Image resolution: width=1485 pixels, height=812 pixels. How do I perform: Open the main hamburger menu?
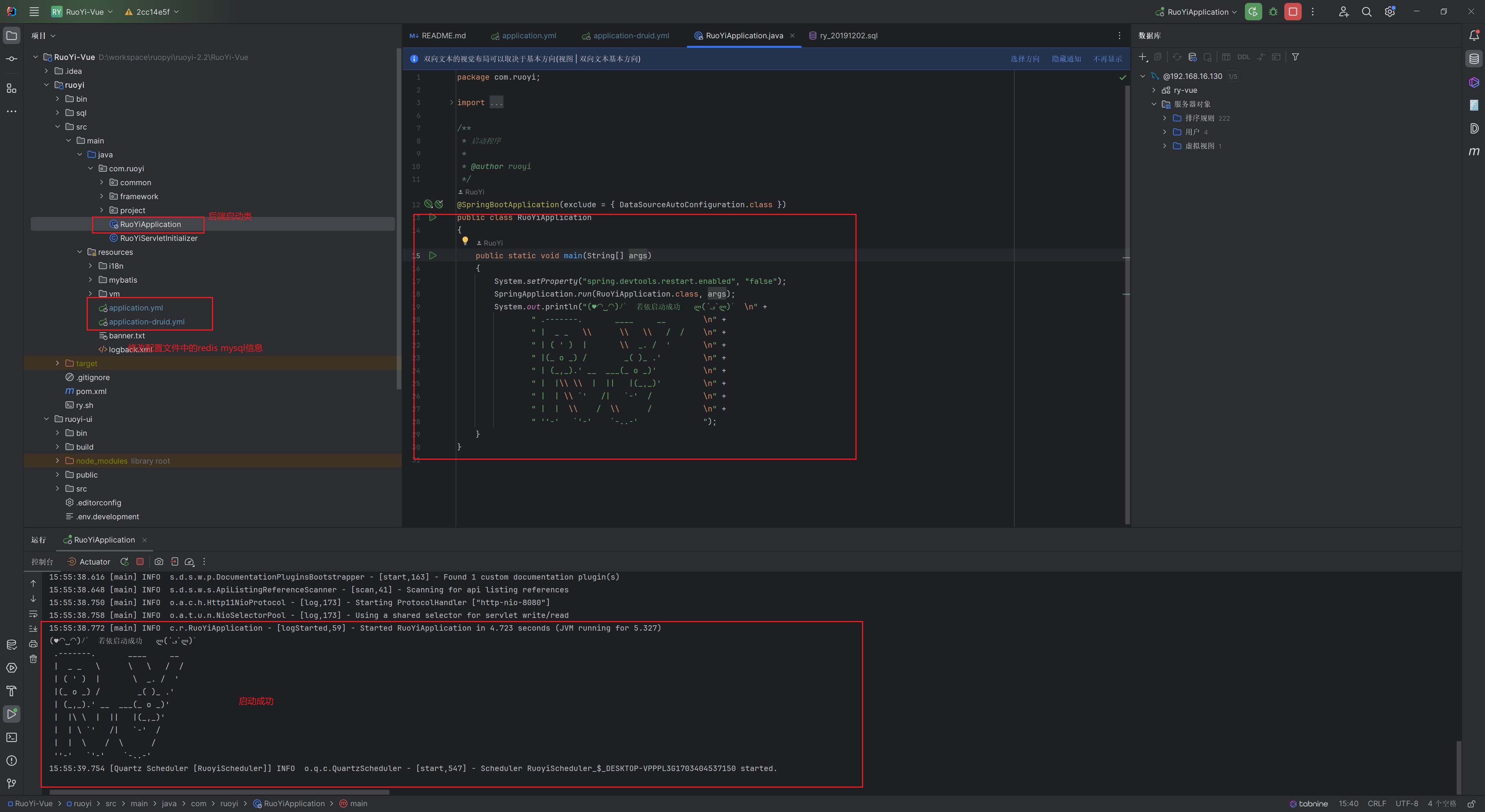click(x=34, y=12)
